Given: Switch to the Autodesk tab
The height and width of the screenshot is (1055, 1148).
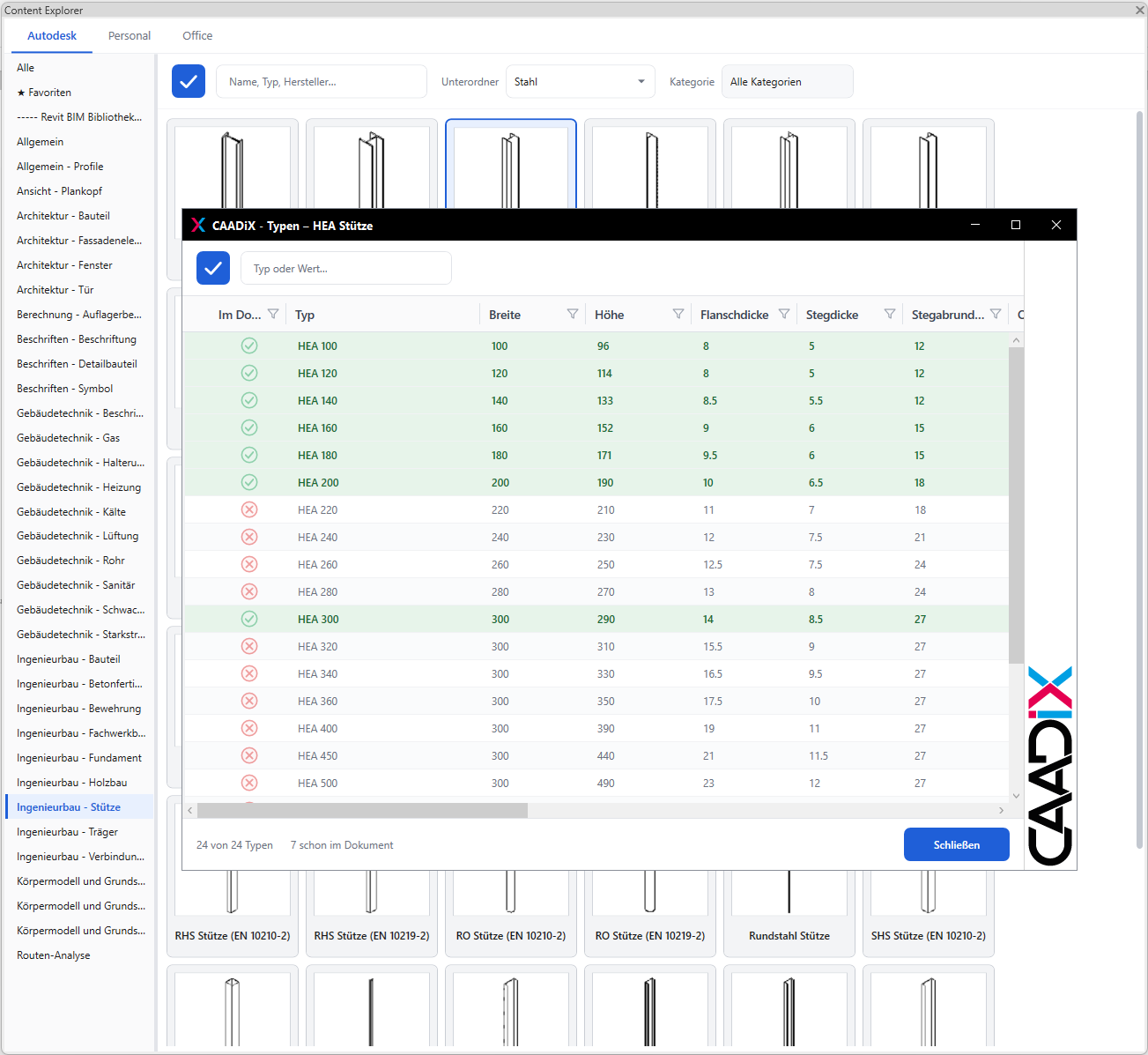Looking at the screenshot, I should pyautogui.click(x=52, y=36).
